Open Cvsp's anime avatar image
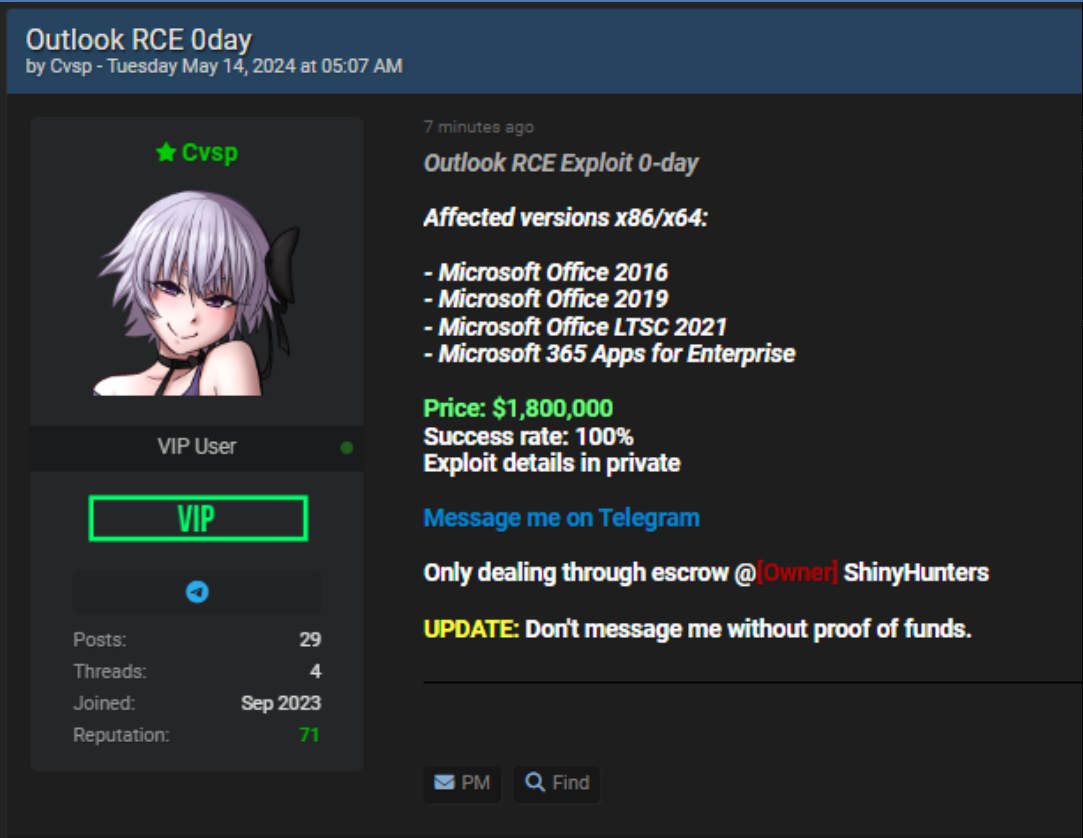The height and width of the screenshot is (838, 1083). [197, 292]
